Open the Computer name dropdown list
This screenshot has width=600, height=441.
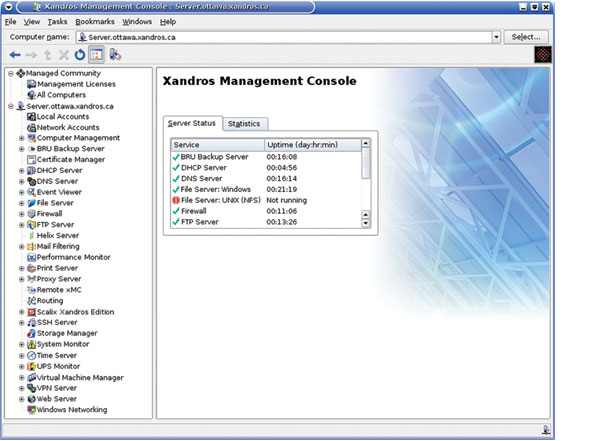pyautogui.click(x=496, y=37)
